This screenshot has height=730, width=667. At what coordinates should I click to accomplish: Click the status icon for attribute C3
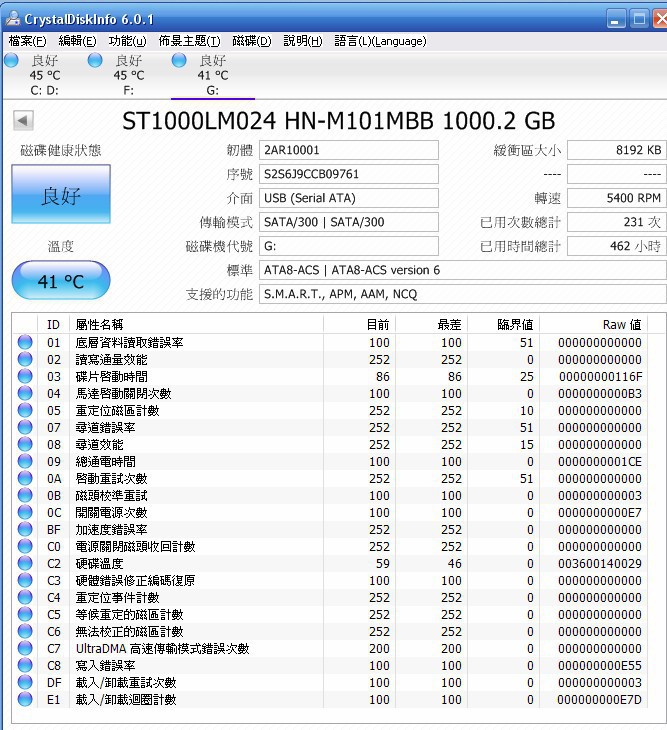click(25, 580)
